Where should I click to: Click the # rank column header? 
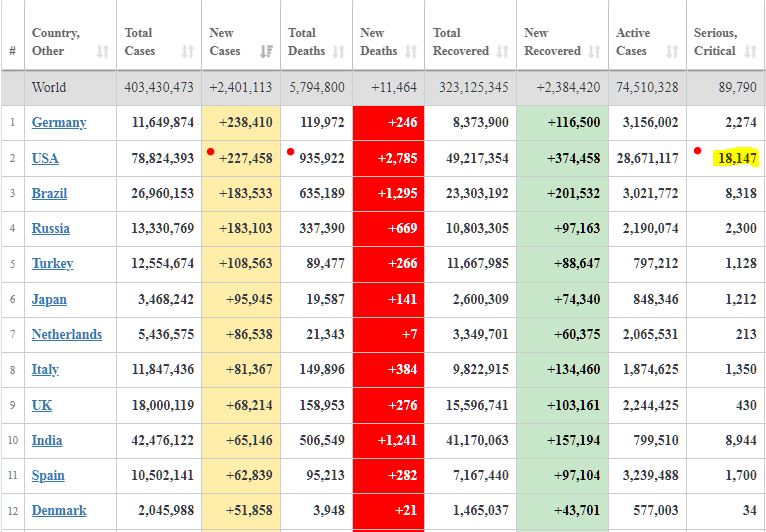pyautogui.click(x=12, y=51)
